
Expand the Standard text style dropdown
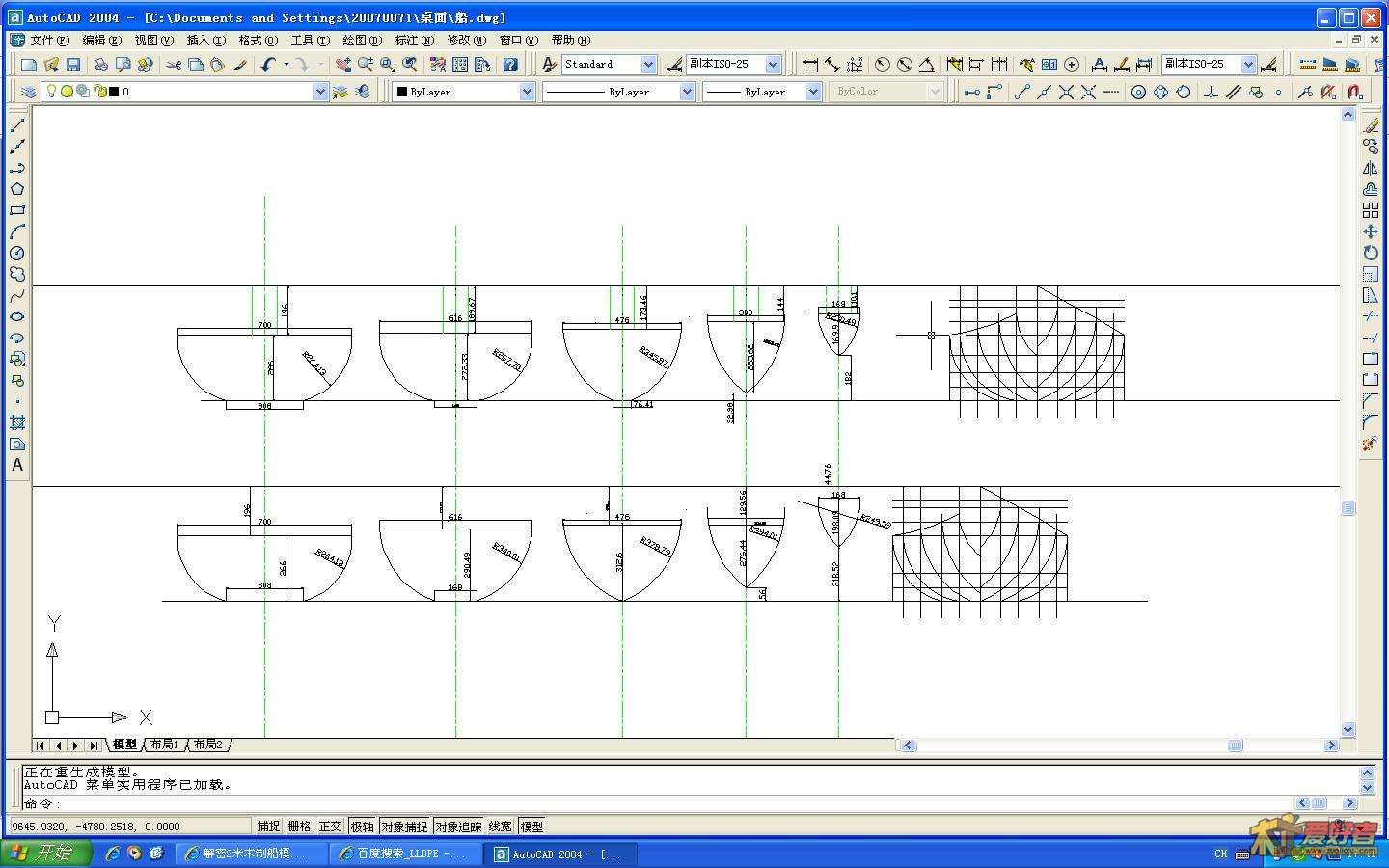pos(648,65)
